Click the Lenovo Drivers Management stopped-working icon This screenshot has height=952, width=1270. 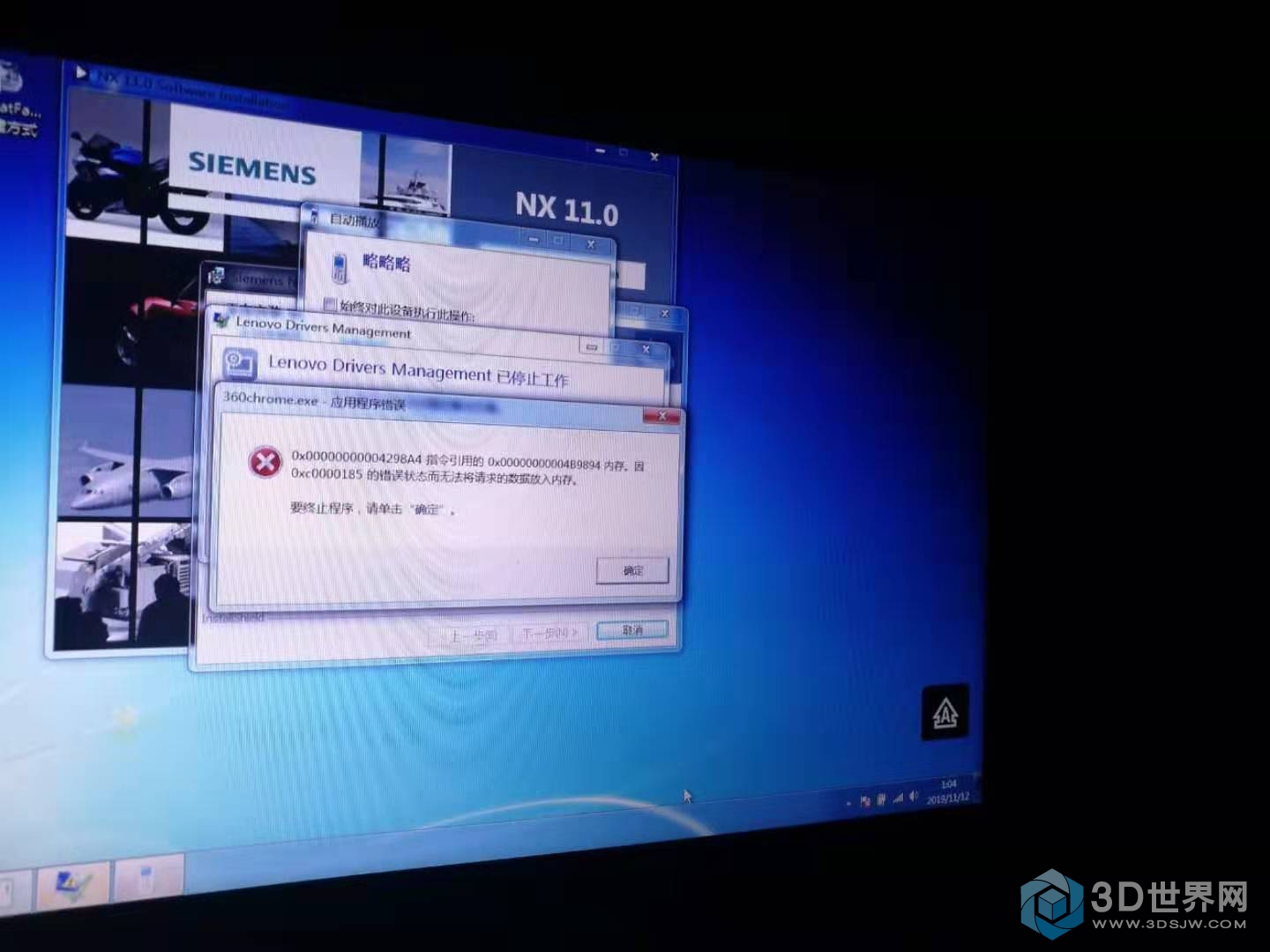point(239,362)
